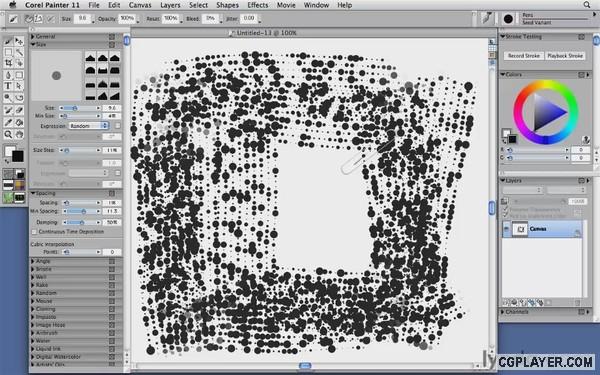The width and height of the screenshot is (600, 375).
Task: Click the box on the Spacing panel header
Action: [112, 194]
